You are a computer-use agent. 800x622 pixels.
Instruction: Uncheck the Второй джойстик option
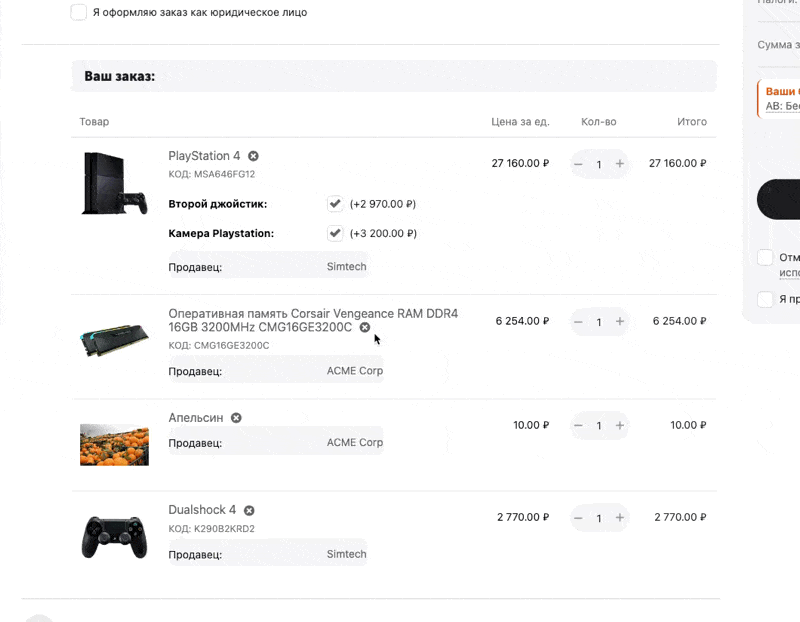(x=335, y=204)
